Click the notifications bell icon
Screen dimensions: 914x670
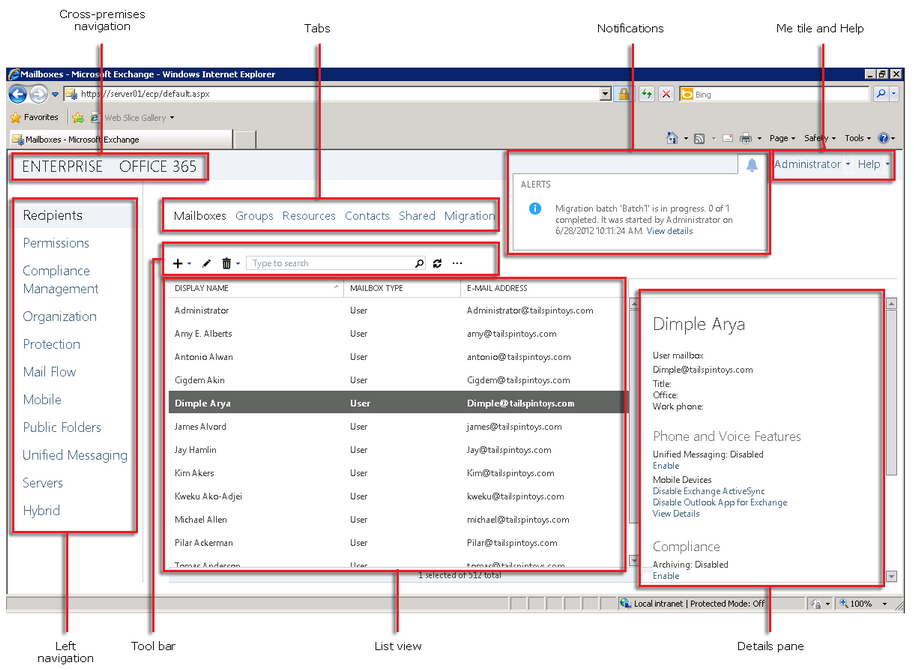coord(752,165)
